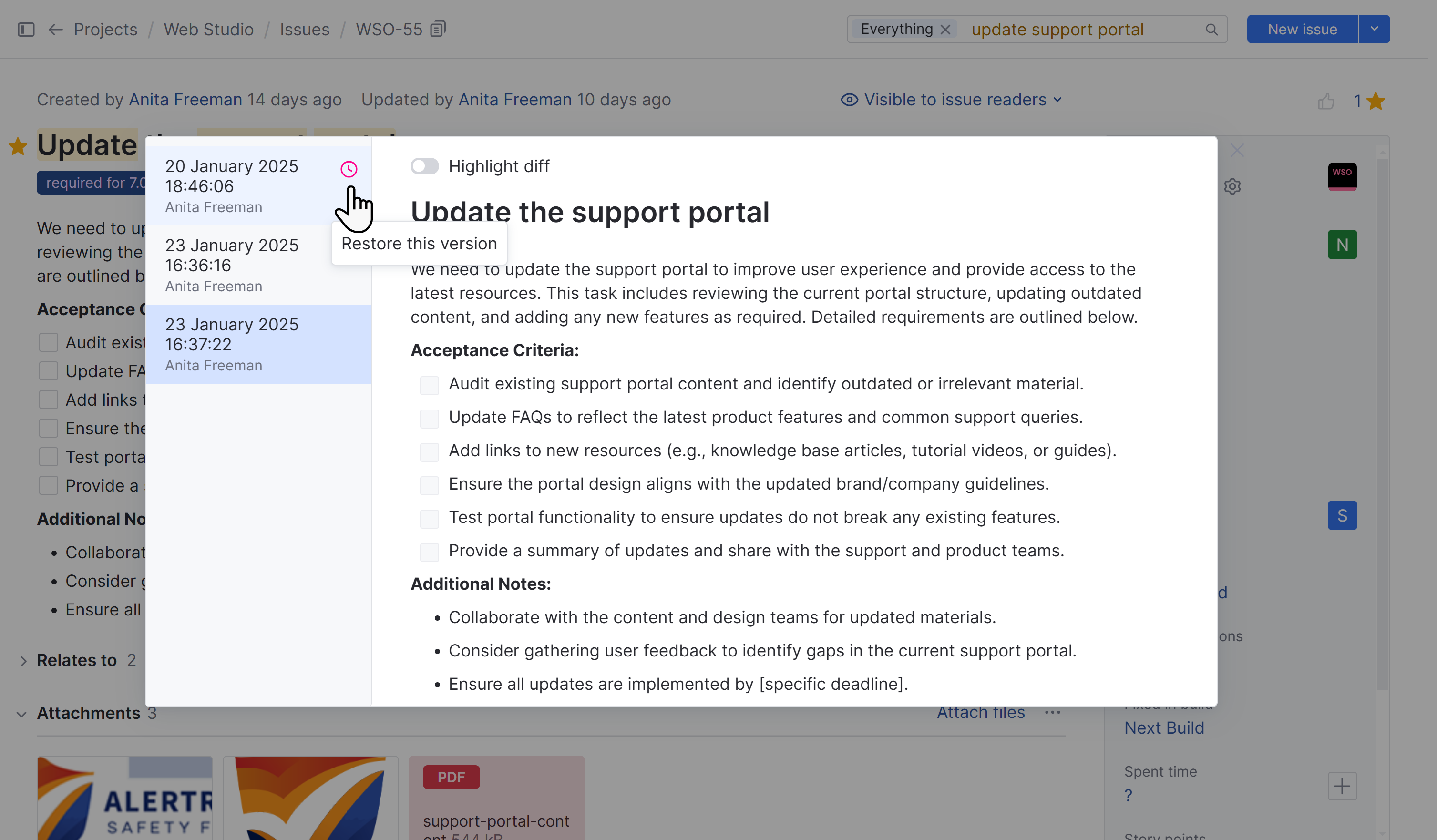Open the Next Build link
Screen dimensions: 1437x840
point(1164,727)
